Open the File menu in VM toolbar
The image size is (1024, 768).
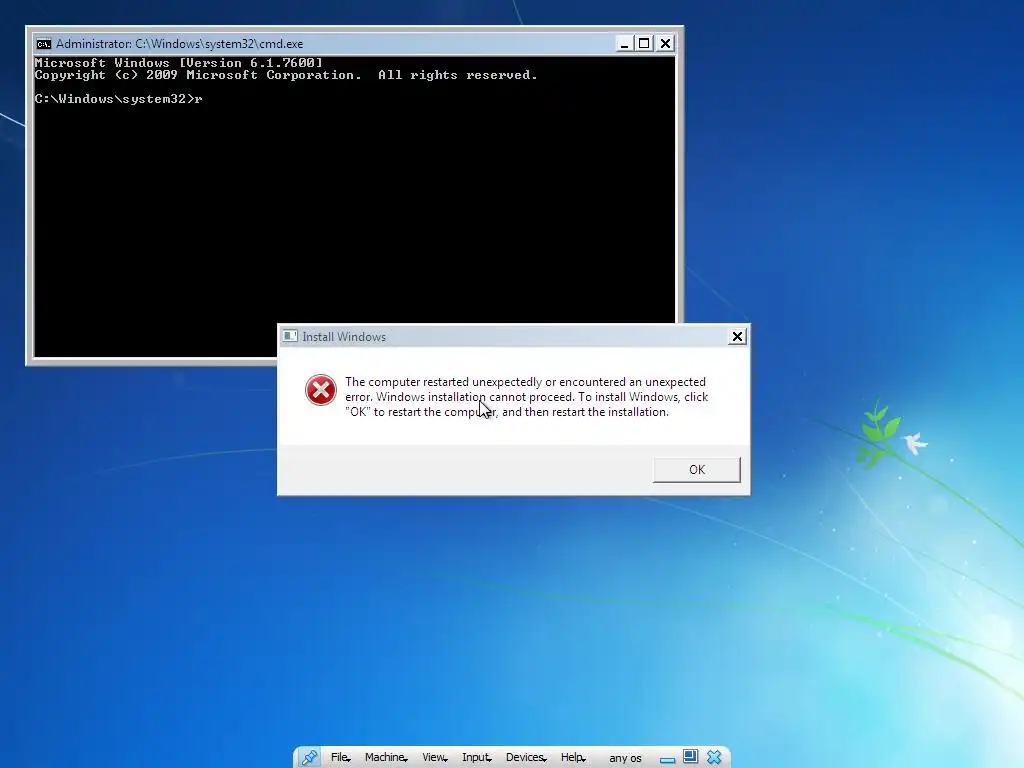tap(340, 757)
